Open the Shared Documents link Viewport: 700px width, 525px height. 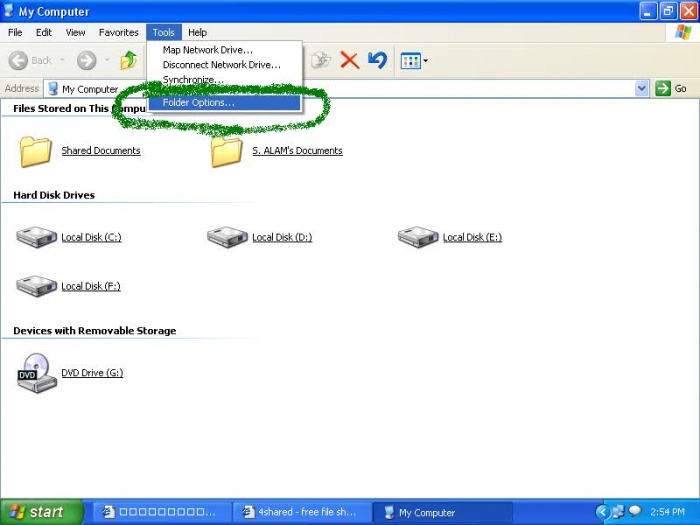coord(101,150)
